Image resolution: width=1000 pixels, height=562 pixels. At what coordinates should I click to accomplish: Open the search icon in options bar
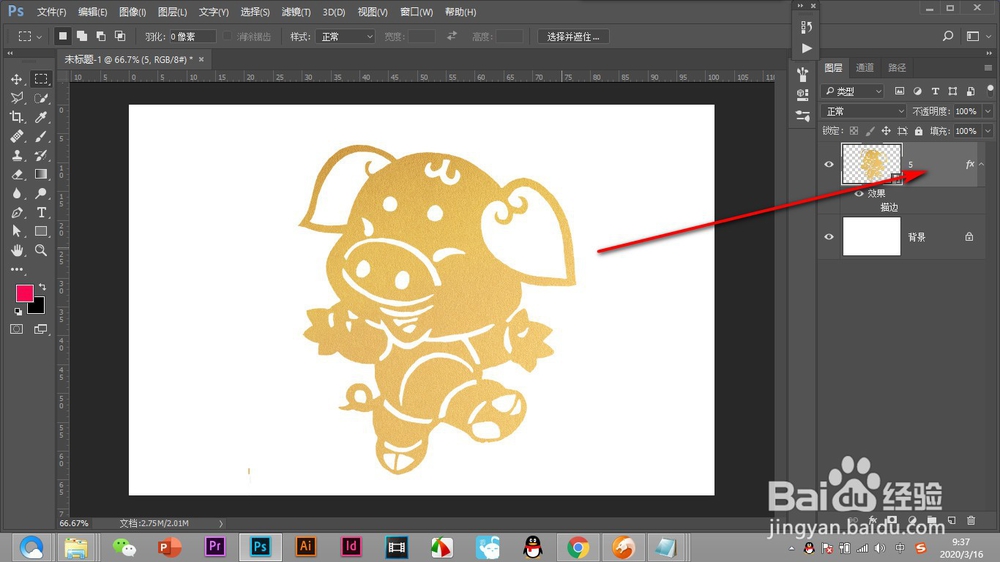(948, 36)
